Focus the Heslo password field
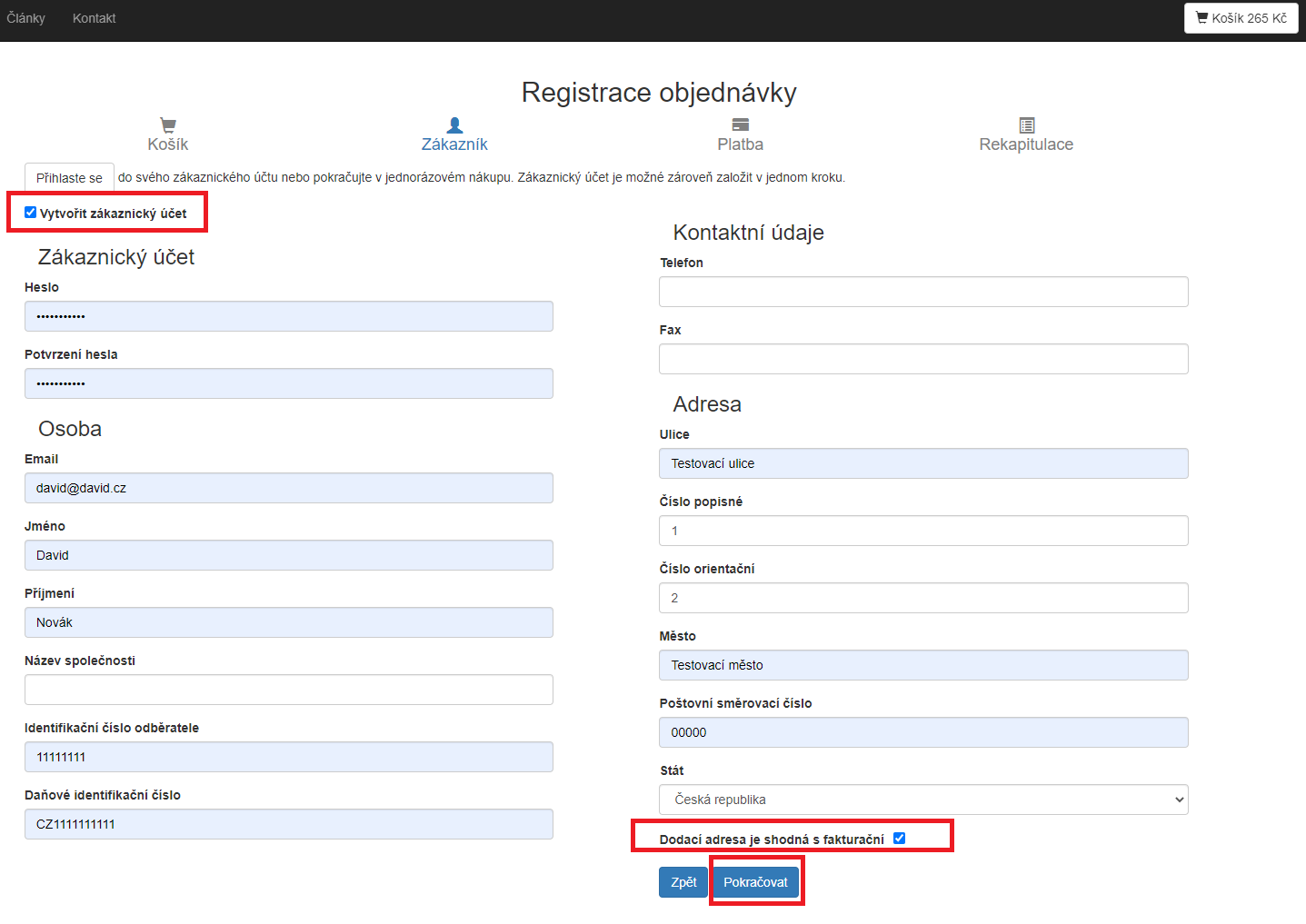Screen dimensions: 1306x924 click(289, 316)
